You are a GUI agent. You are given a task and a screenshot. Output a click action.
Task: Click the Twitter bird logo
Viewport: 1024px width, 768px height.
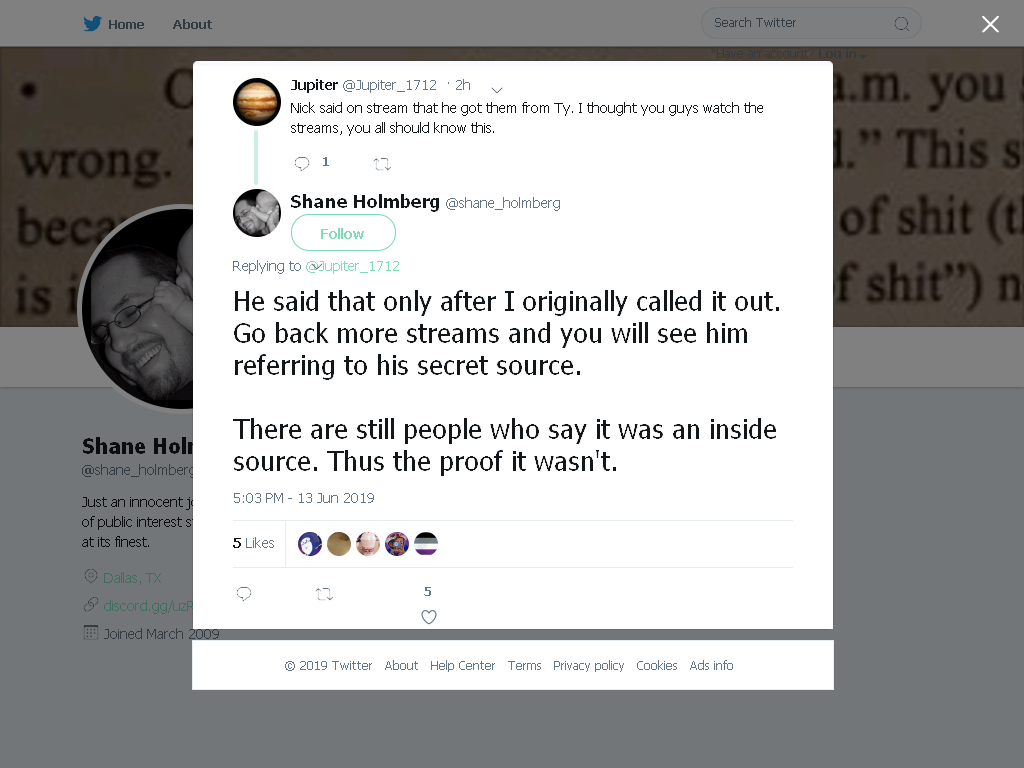(x=92, y=24)
